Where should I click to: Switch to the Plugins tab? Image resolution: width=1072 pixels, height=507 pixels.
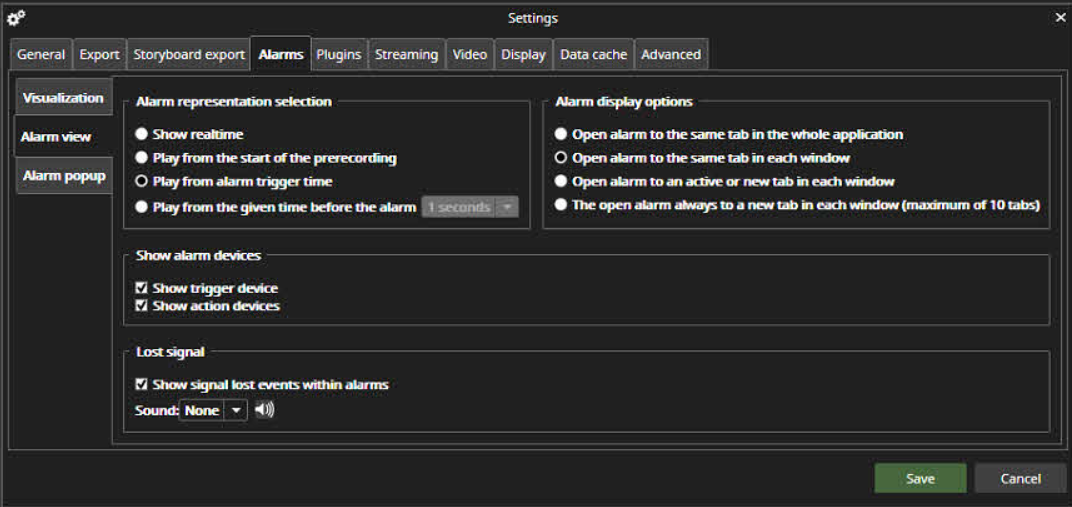click(338, 55)
